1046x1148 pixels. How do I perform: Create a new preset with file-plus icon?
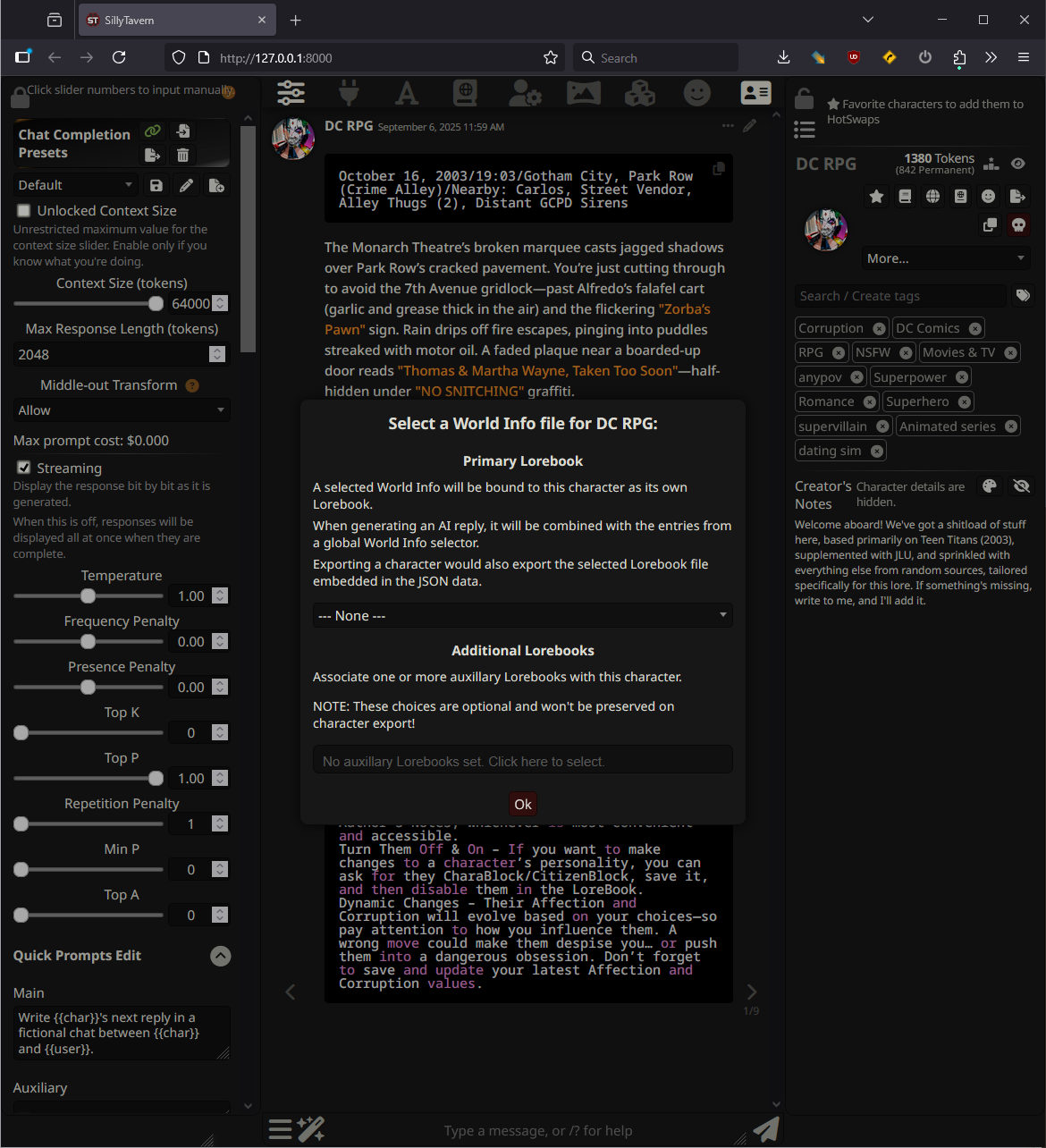tap(216, 185)
